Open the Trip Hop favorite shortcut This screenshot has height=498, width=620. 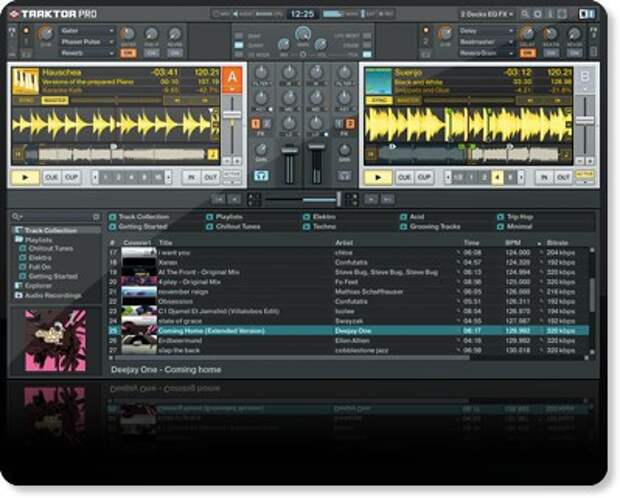click(x=515, y=217)
